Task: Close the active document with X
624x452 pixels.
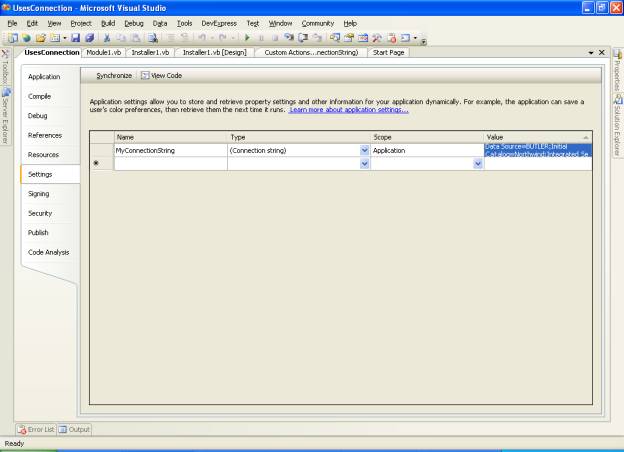Action: (x=602, y=52)
